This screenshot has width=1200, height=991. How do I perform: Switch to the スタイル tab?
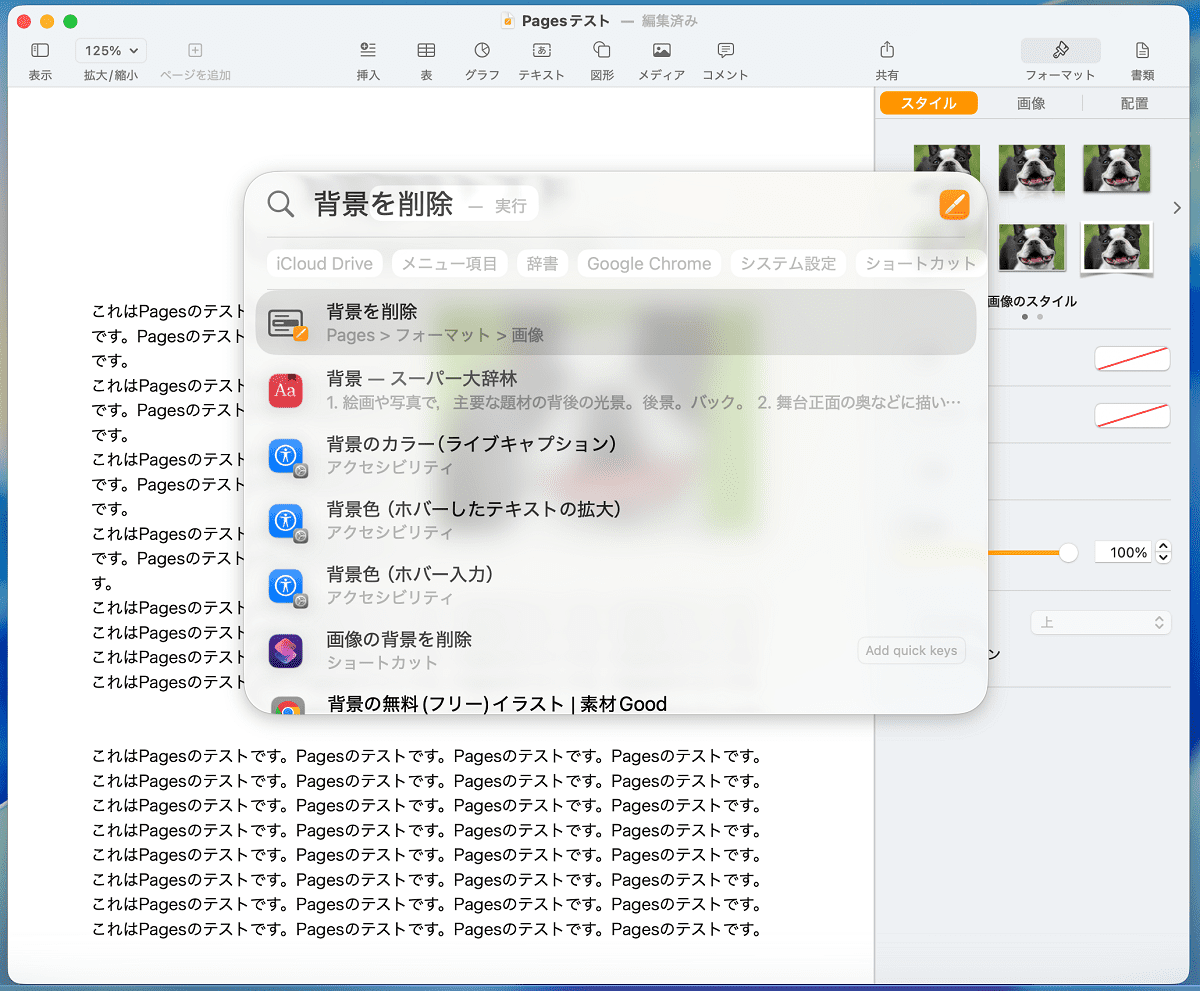[x=928, y=103]
